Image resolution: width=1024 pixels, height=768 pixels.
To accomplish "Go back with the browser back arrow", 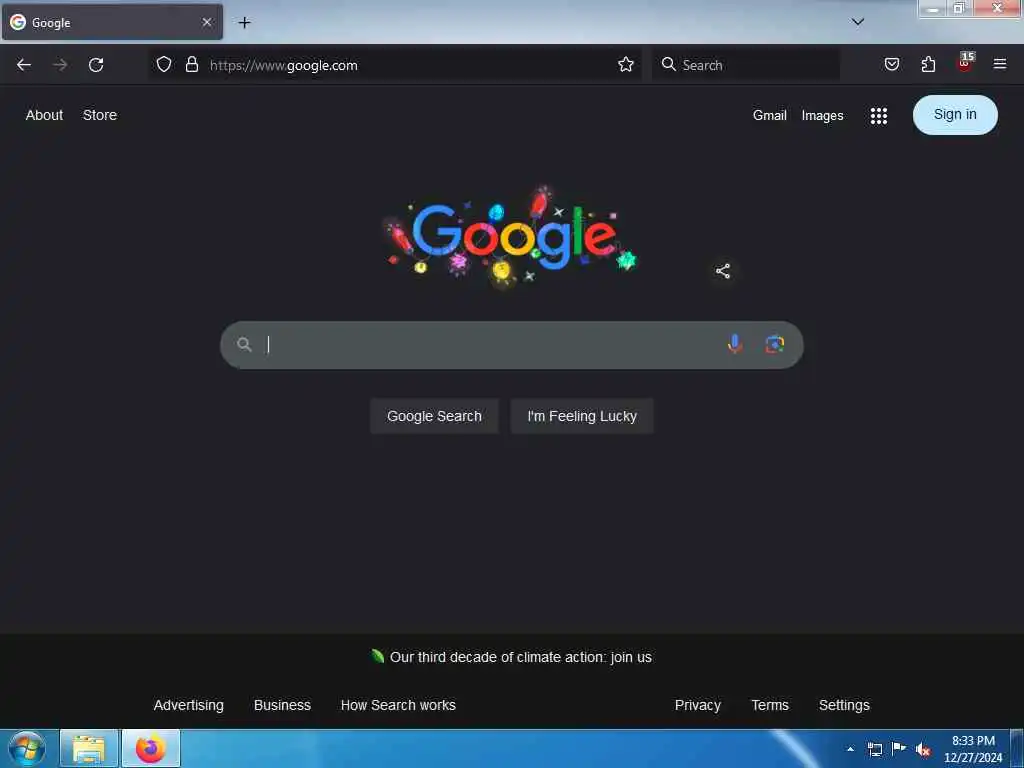I will pyautogui.click(x=24, y=65).
